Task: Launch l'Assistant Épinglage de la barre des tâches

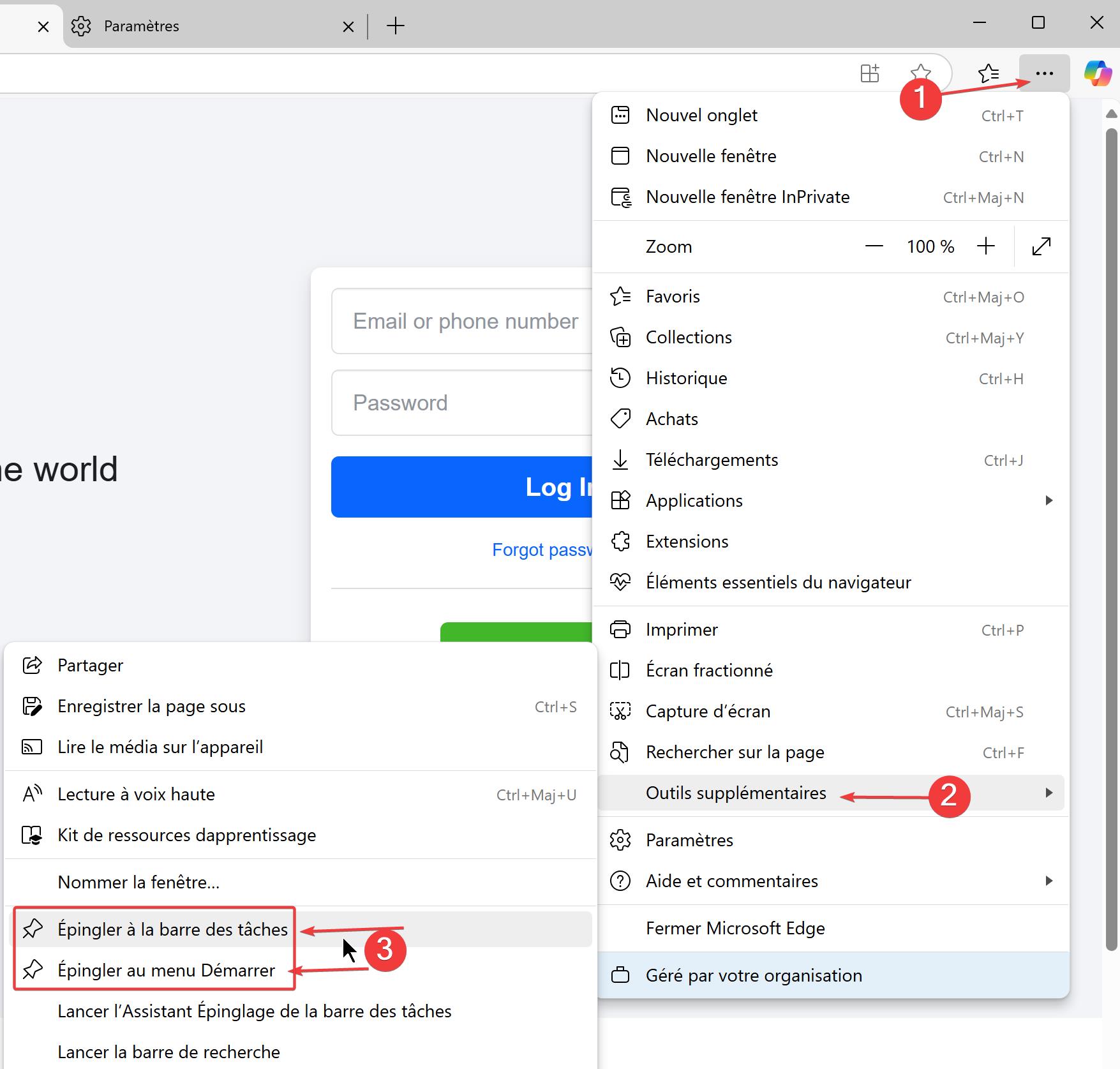Action: (x=301, y=1012)
